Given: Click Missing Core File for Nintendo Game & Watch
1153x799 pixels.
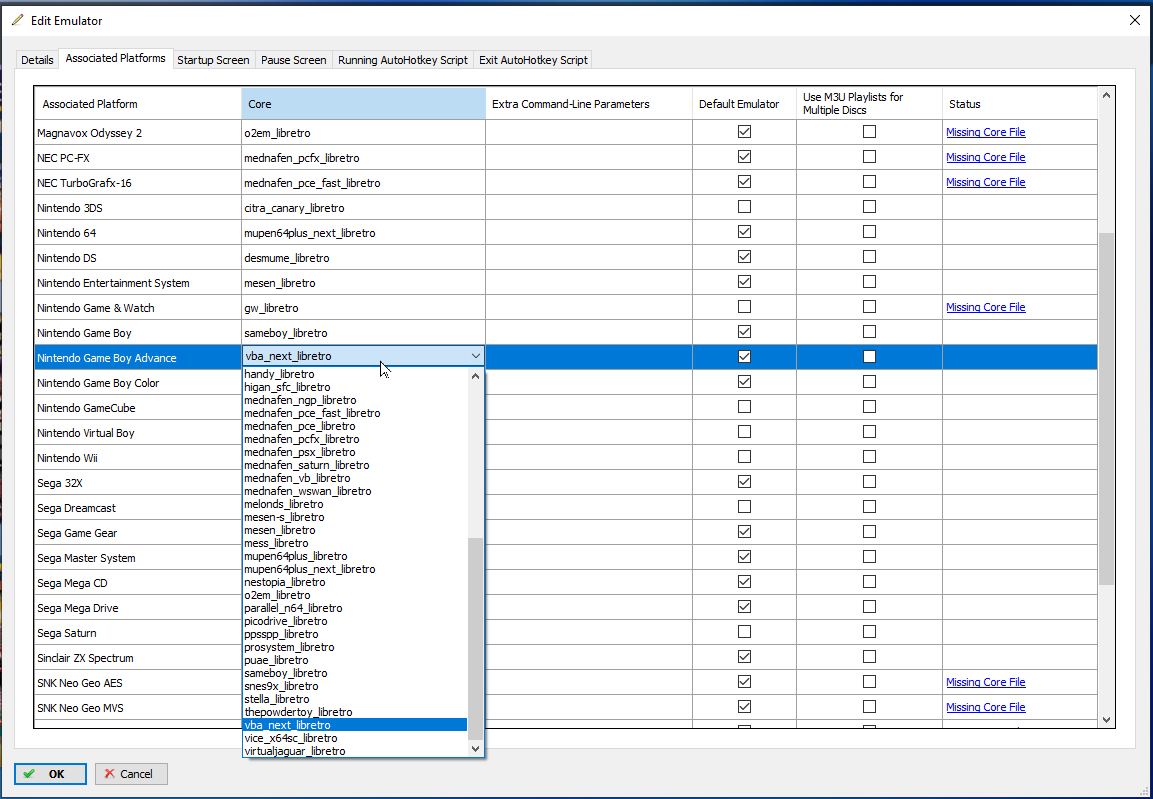Looking at the screenshot, I should tap(985, 307).
